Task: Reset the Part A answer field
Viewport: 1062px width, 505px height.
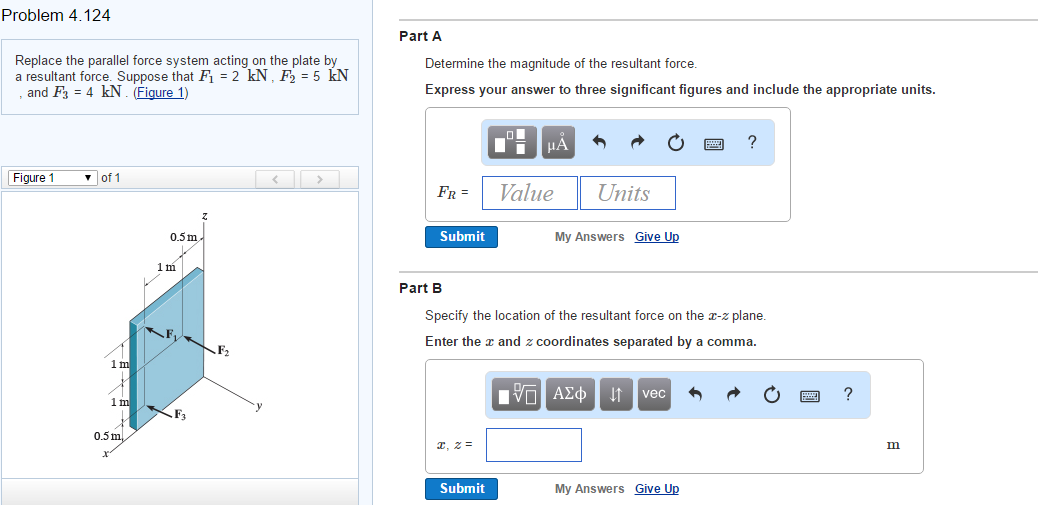Action: click(675, 144)
